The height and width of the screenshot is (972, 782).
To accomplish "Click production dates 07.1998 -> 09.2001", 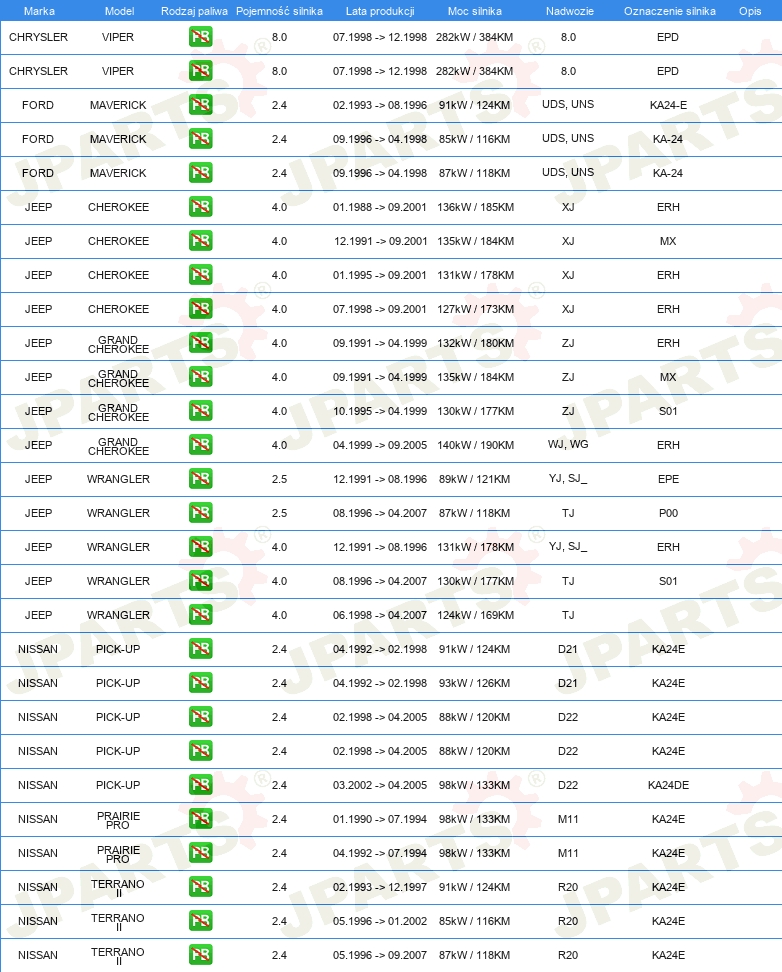I will click(380, 309).
